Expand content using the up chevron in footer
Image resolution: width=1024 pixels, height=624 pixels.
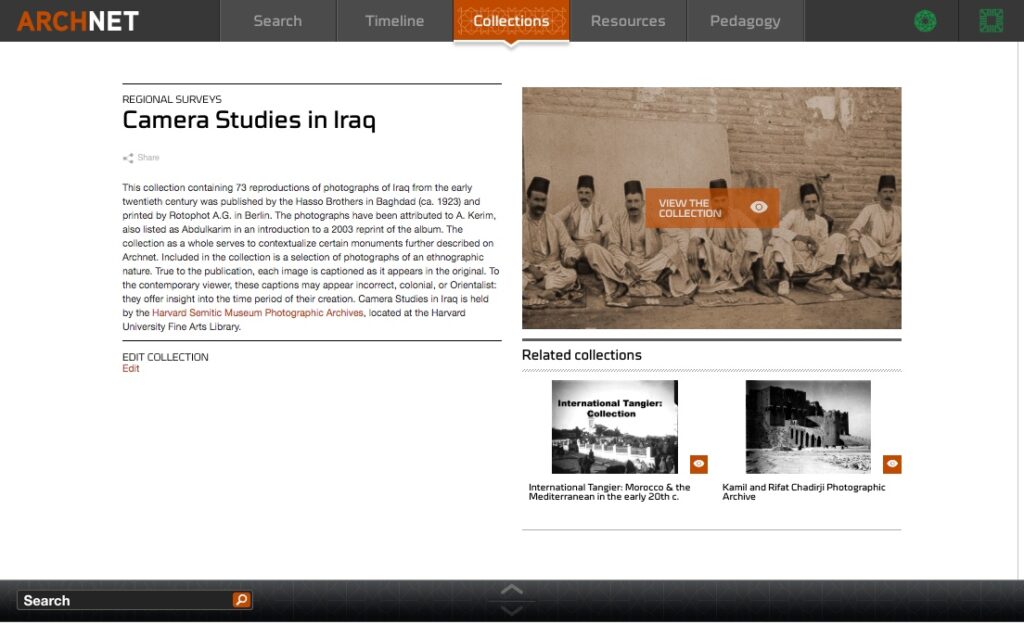tap(511, 590)
